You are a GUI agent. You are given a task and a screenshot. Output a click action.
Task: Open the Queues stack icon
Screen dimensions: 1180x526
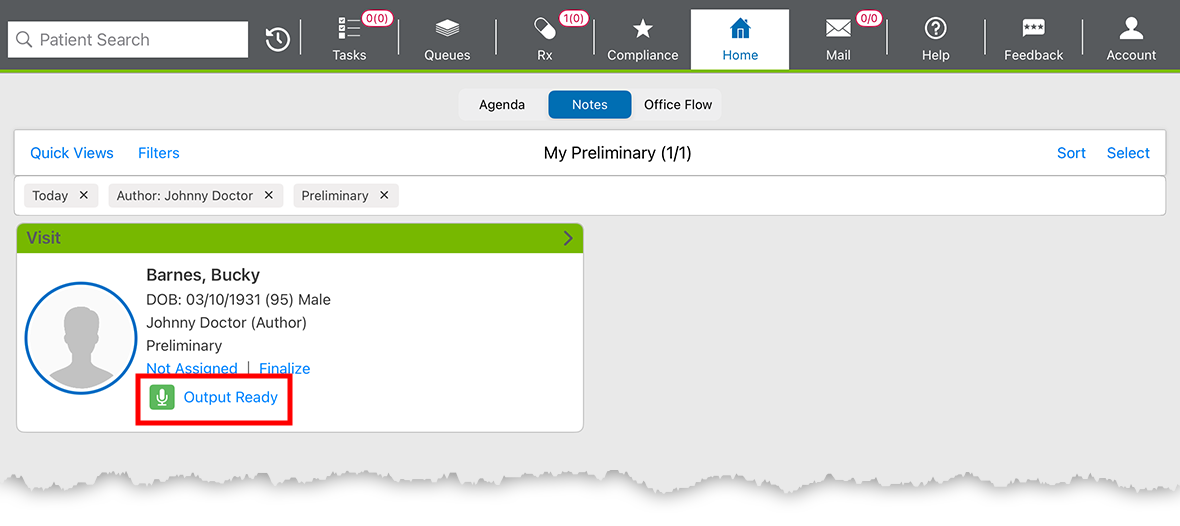[x=447, y=29]
